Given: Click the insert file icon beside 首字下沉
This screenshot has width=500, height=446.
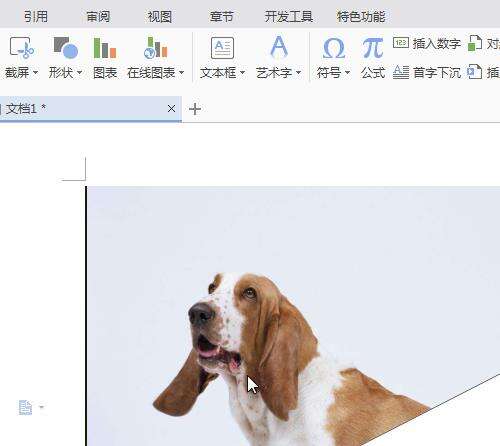Looking at the screenshot, I should pos(475,71).
